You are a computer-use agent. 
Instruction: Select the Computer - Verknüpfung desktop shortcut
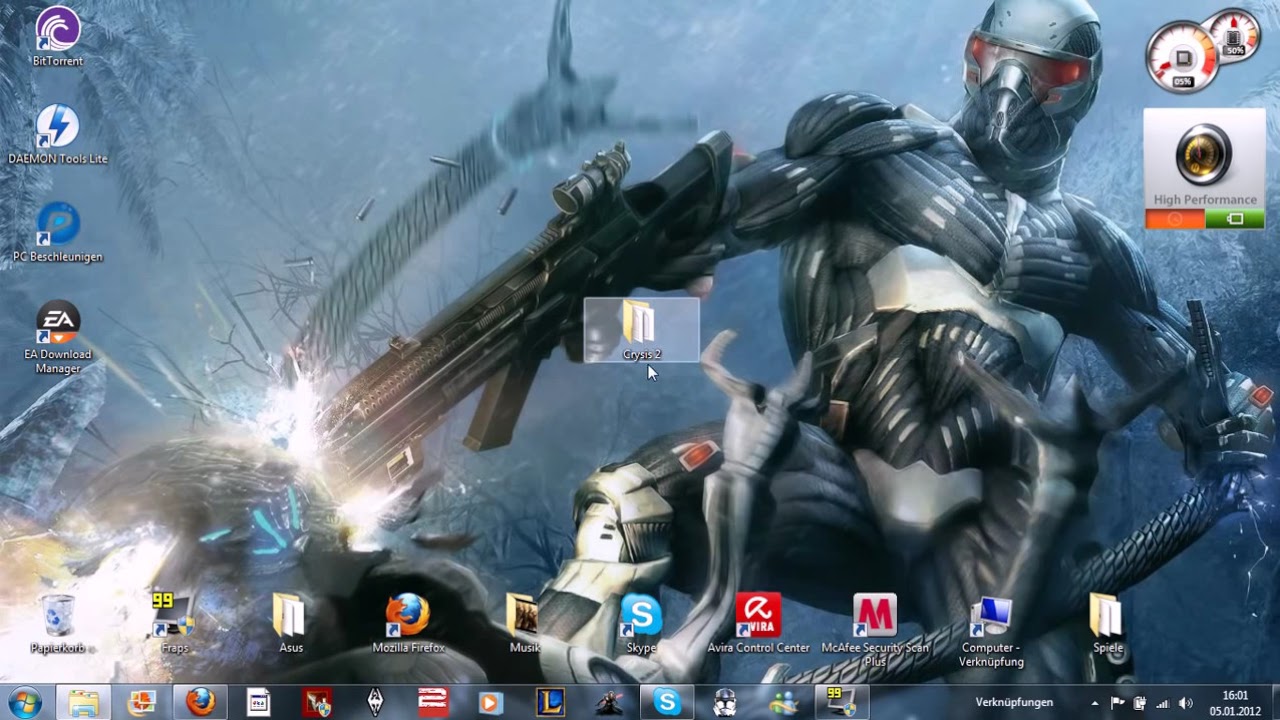click(991, 630)
